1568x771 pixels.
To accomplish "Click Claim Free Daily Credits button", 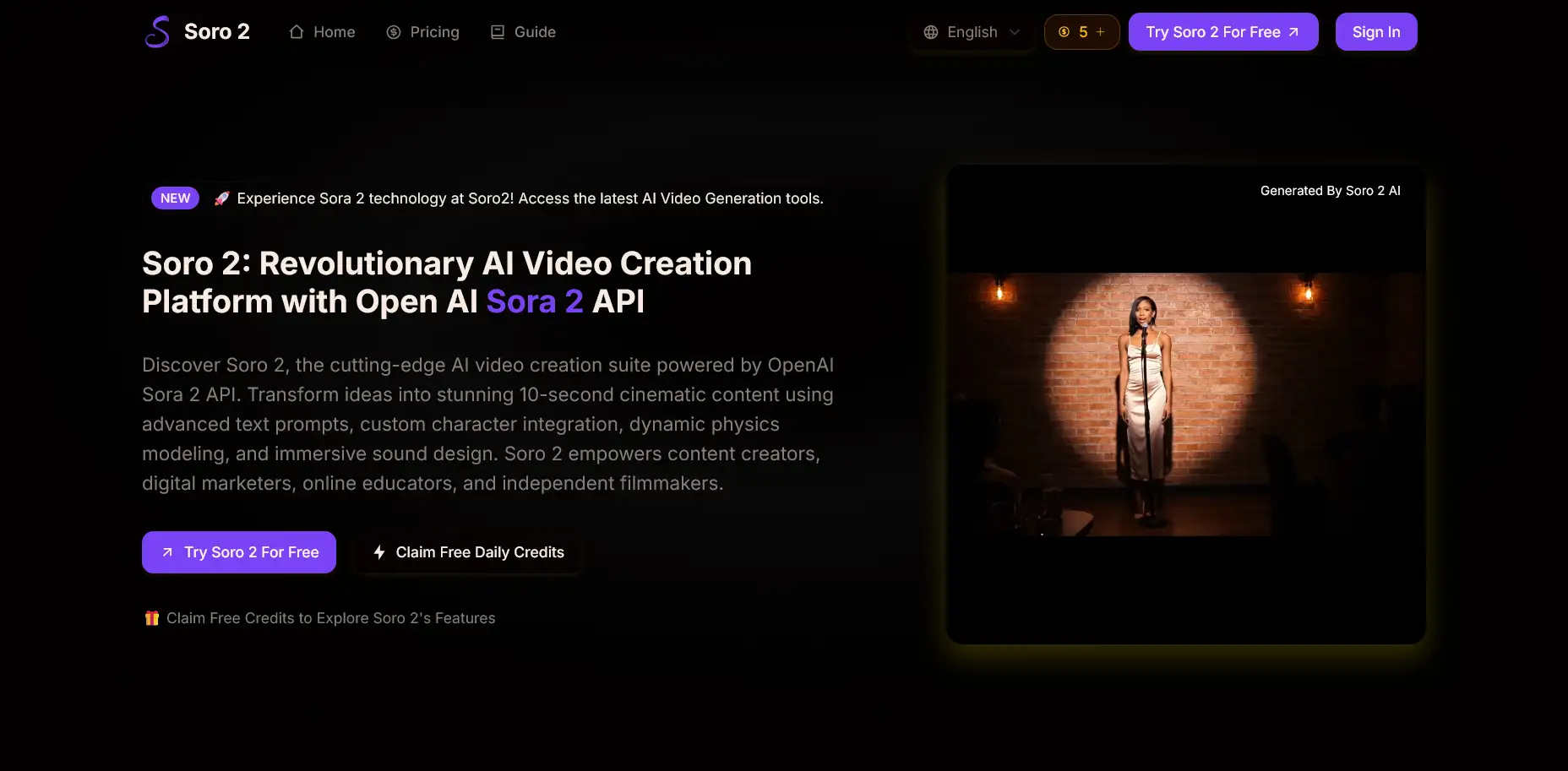I will point(468,552).
